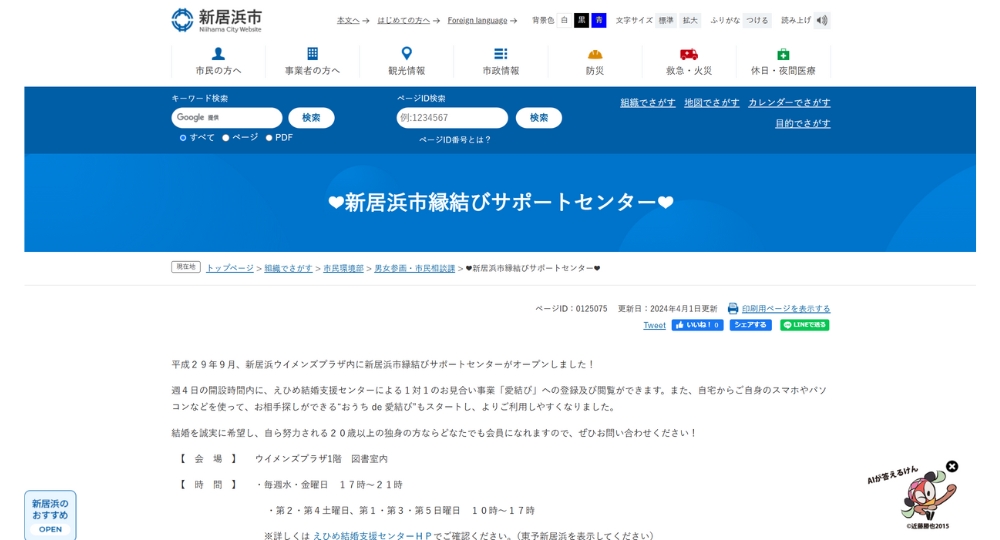Screen dimensions: 1000x540
Task: Open ページID番号とは？ help link
Action: coord(455,140)
